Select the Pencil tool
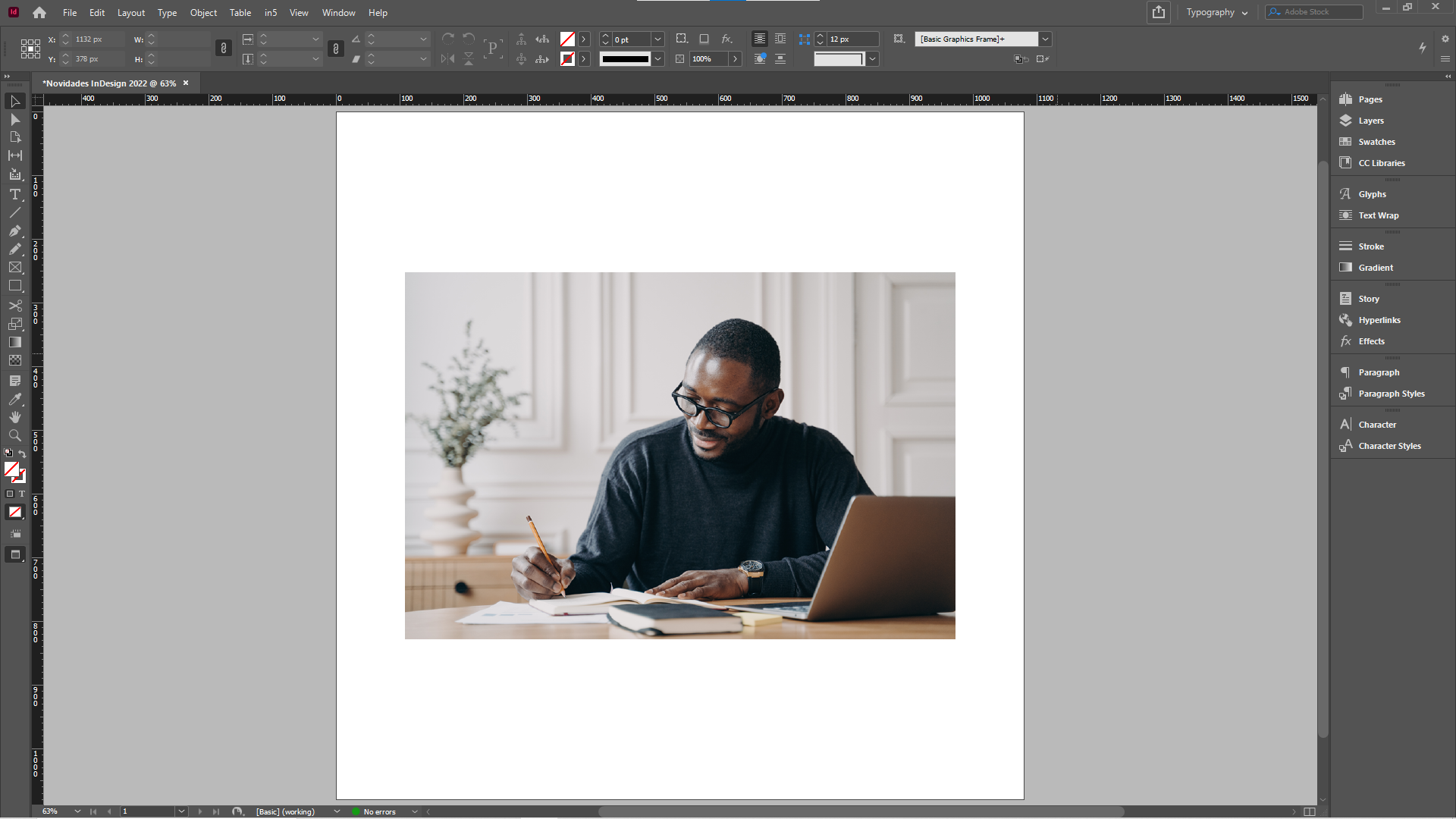Image resolution: width=1456 pixels, height=819 pixels. click(14, 249)
